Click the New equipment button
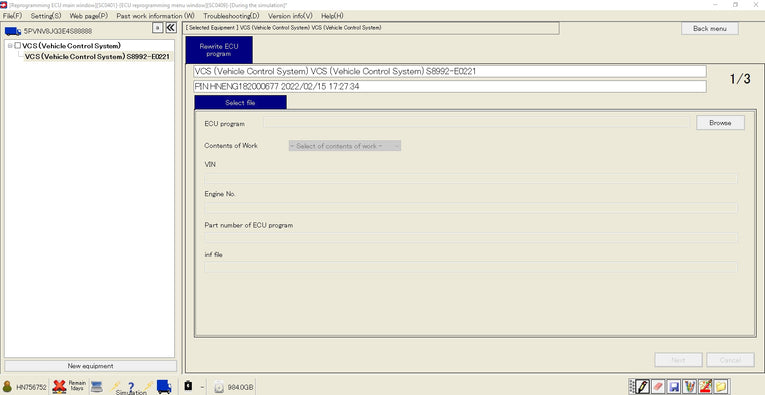Screen dimensions: 765x395 point(90,366)
